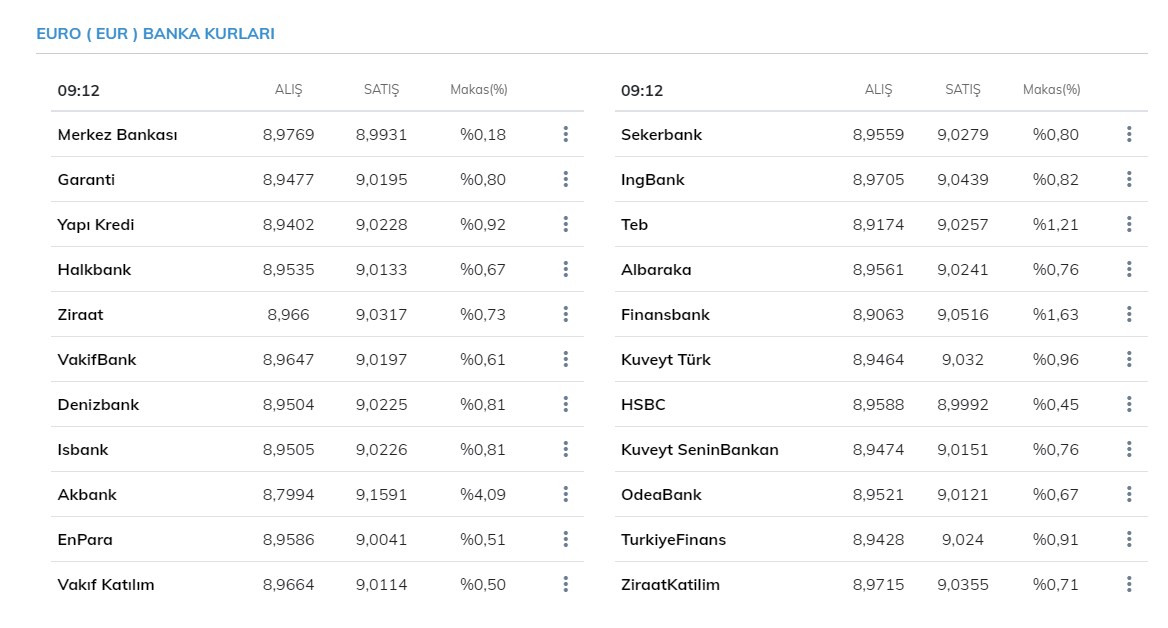The image size is (1168, 628).
Task: Open the HSBC row's three-dot menu
Action: pyautogui.click(x=1129, y=404)
